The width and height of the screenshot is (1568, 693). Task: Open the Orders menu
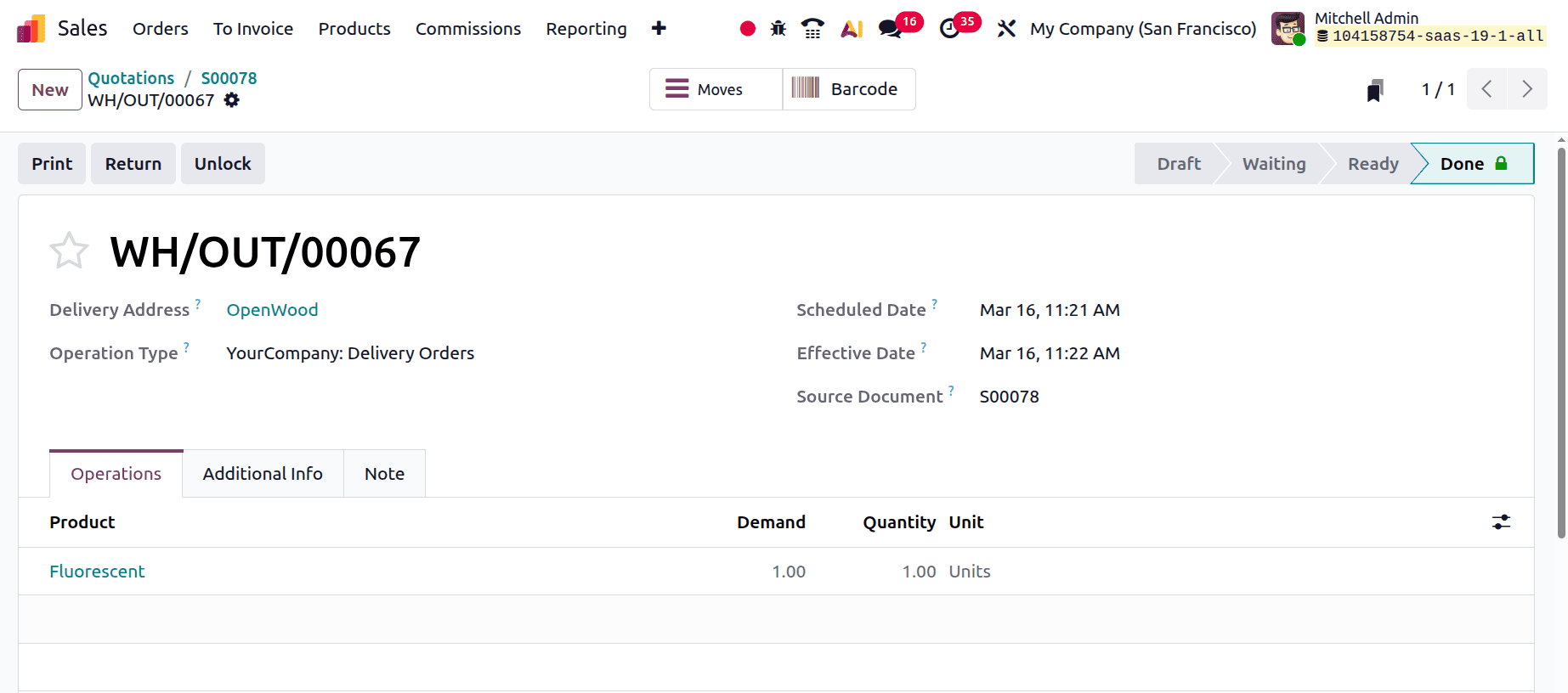[x=161, y=29]
